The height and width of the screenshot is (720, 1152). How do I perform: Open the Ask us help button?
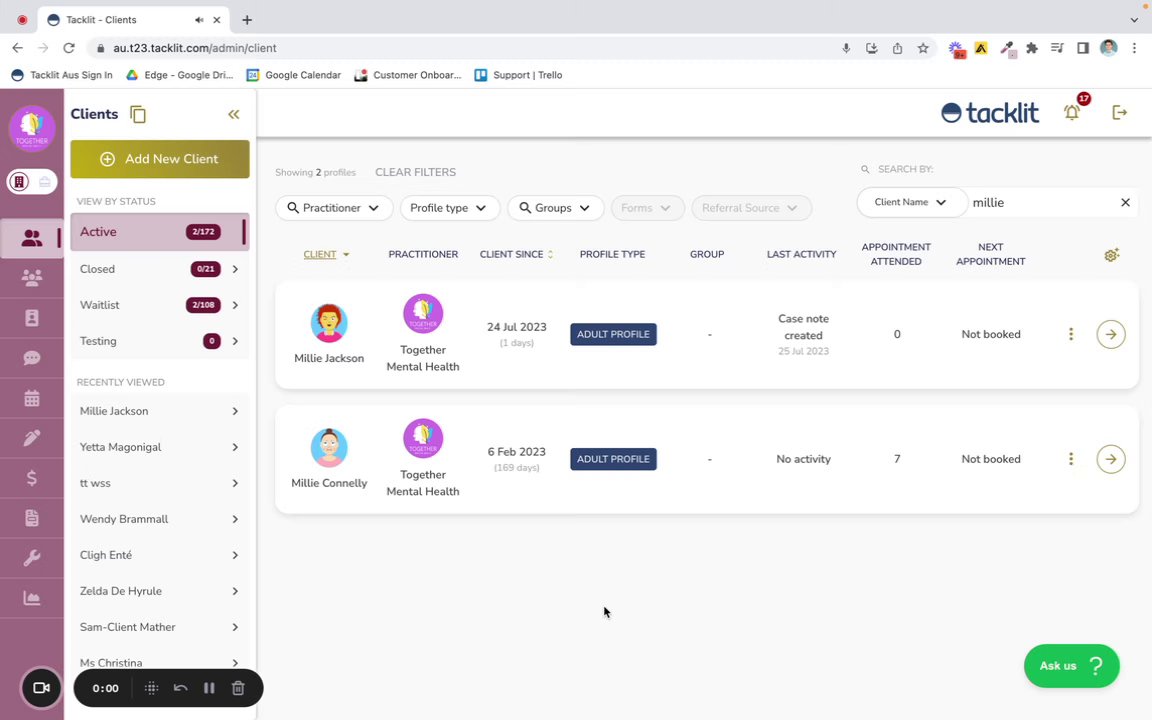tap(1071, 666)
